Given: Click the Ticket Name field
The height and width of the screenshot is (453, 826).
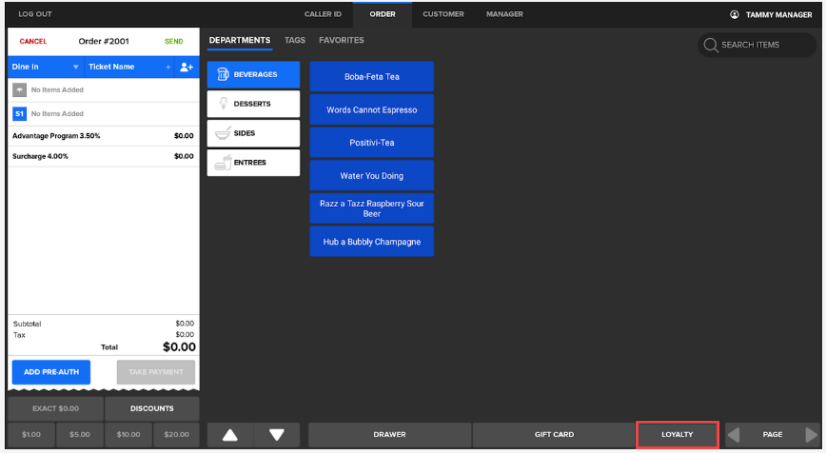Looking at the screenshot, I should 129,67.
